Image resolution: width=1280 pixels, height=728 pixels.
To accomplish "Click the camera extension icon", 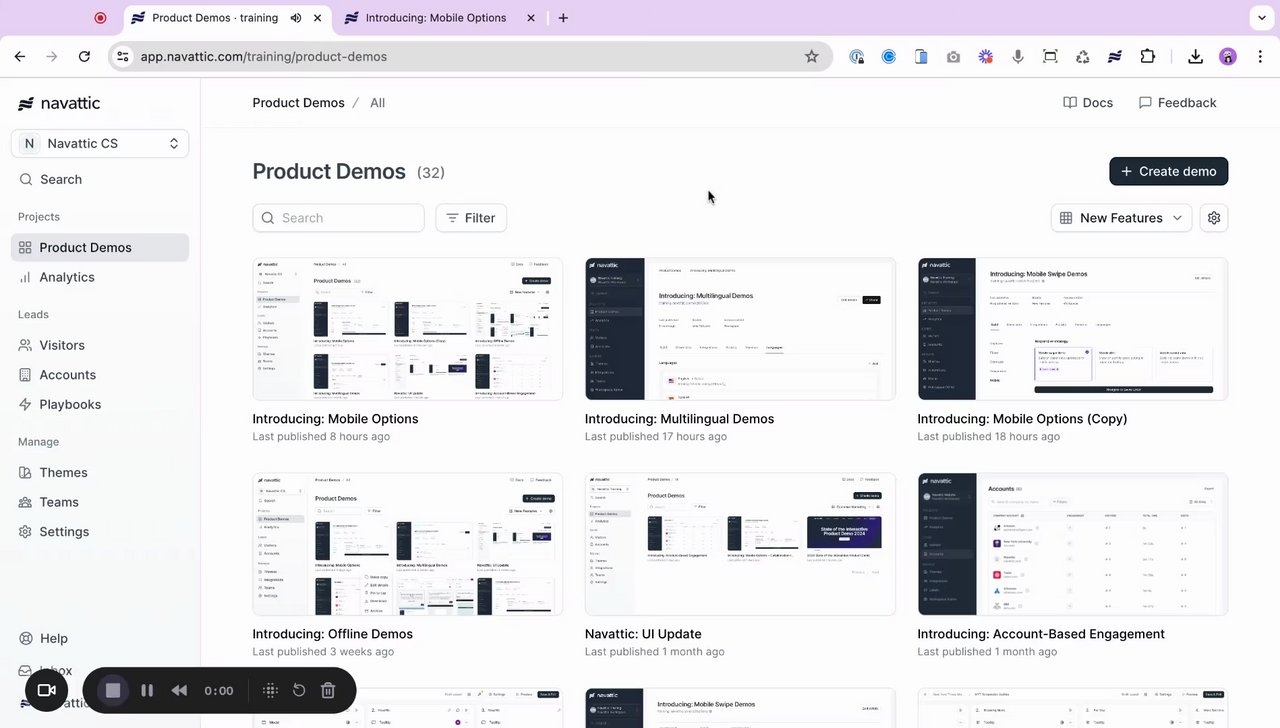I will click(x=953, y=57).
